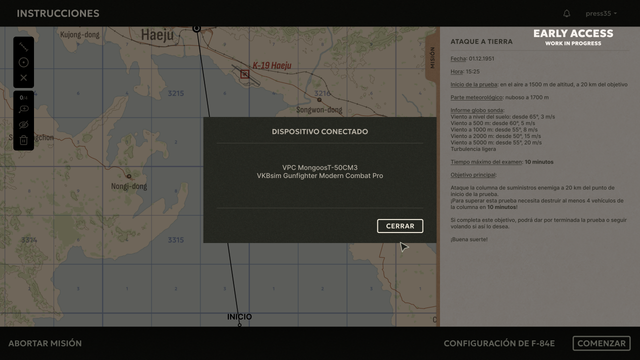This screenshot has width=640, height=360.
Task: Click the trash delete markers icon
Action: click(x=23, y=140)
